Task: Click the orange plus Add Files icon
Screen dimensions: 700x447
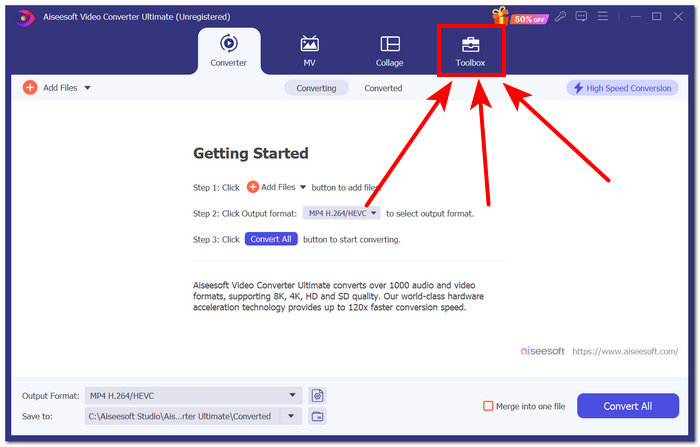Action: pos(30,88)
